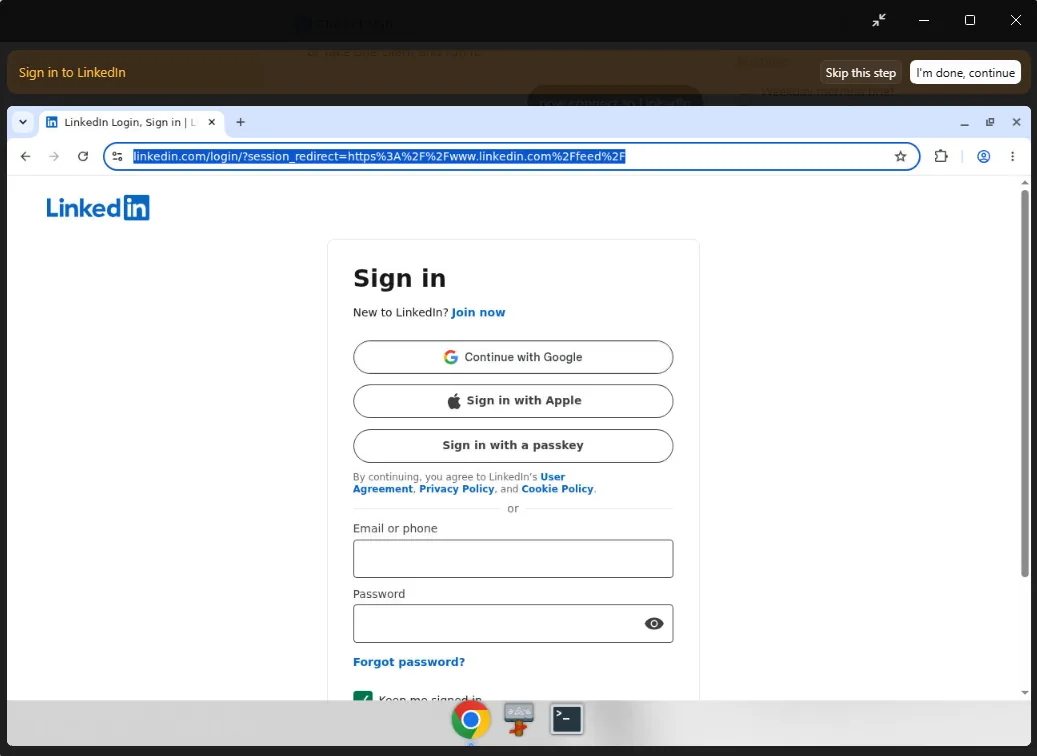Reload the LinkedIn login page
Image resolution: width=1037 pixels, height=756 pixels.
(x=83, y=157)
